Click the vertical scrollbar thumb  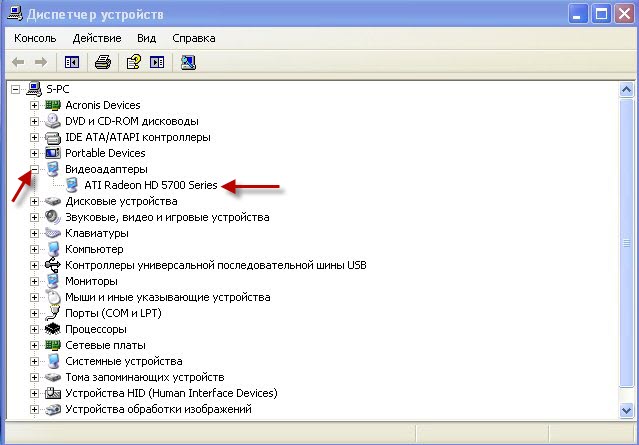[626, 243]
